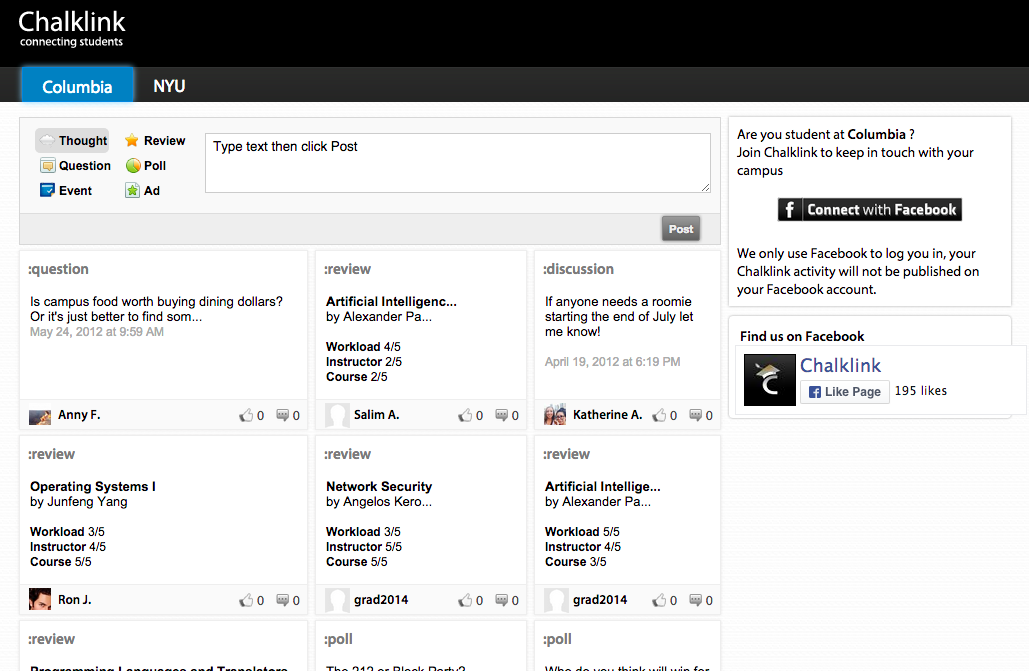Click the Chalklink logo in header
The width and height of the screenshot is (1029, 671).
coord(72,28)
